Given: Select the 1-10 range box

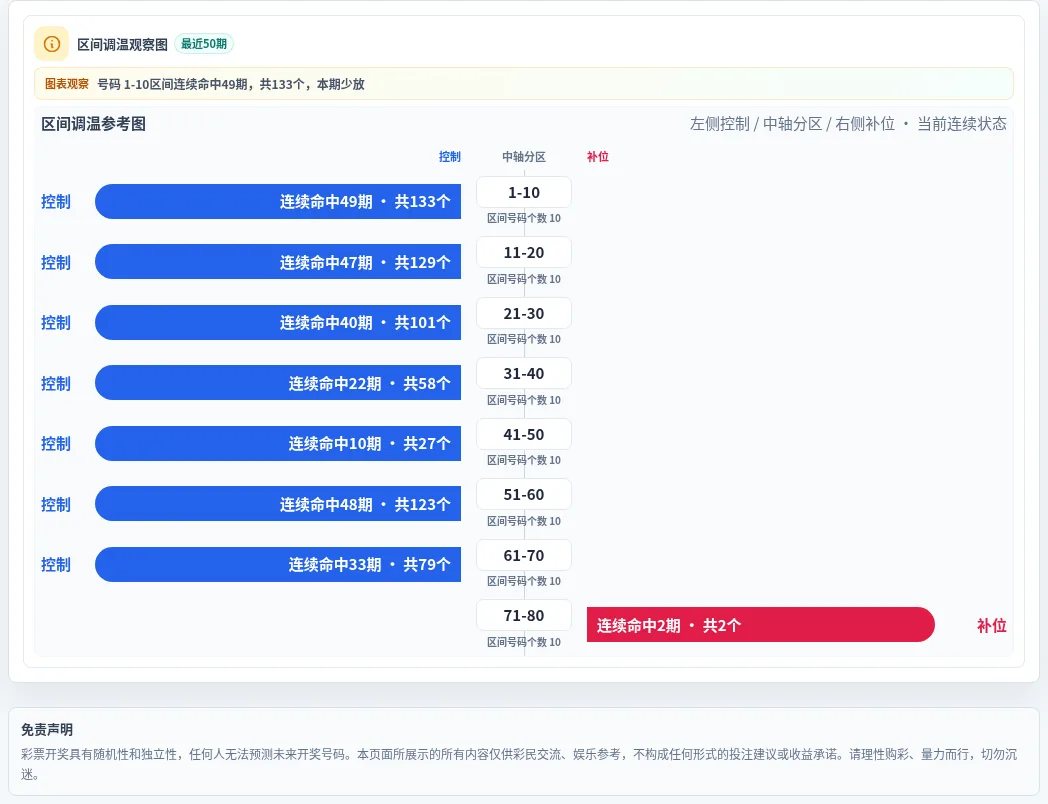Looking at the screenshot, I should [x=524, y=192].
